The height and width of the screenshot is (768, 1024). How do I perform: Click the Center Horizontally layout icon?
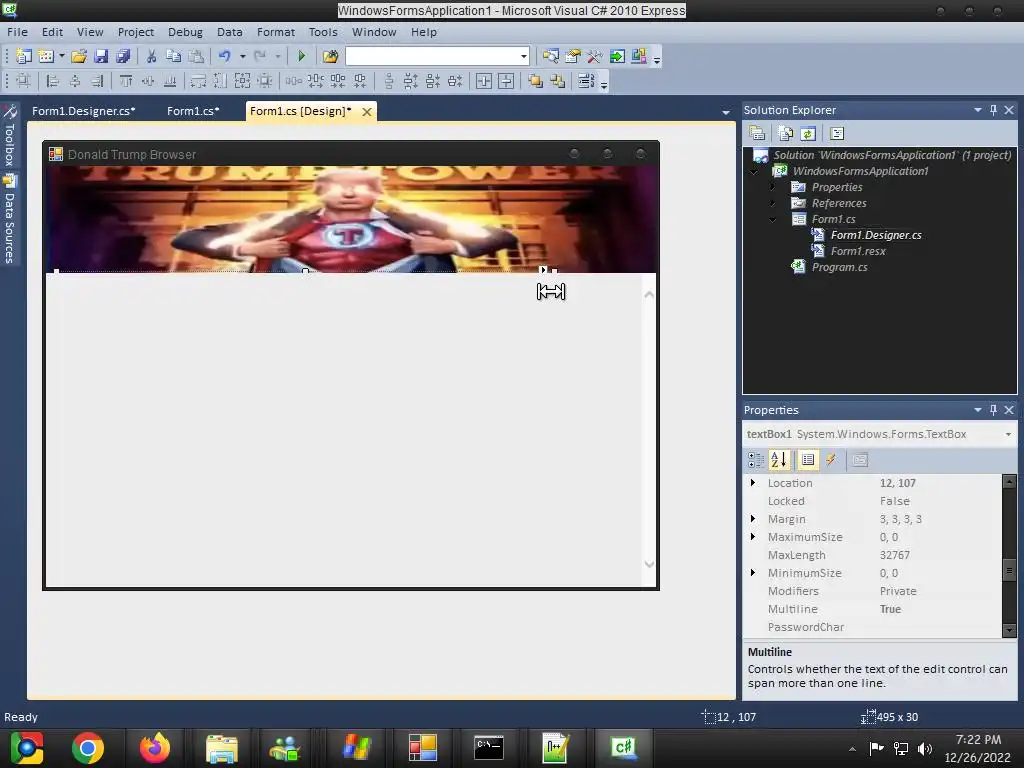point(484,81)
